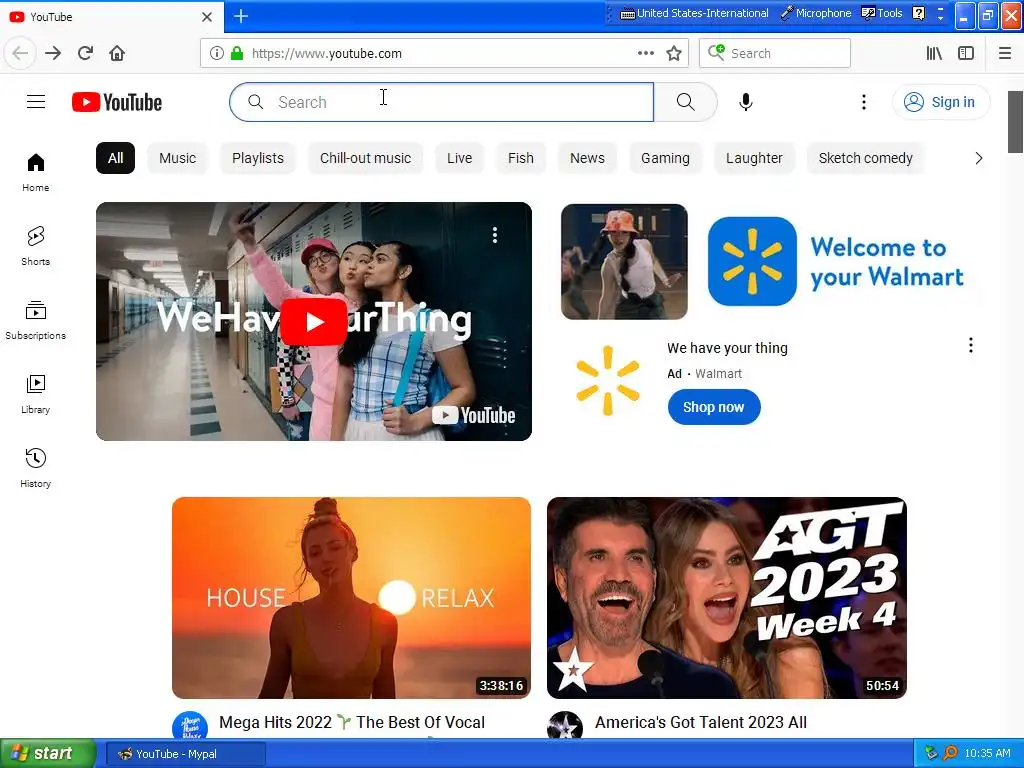
Task: Open the YouTube hamburger guide menu
Action: [36, 102]
